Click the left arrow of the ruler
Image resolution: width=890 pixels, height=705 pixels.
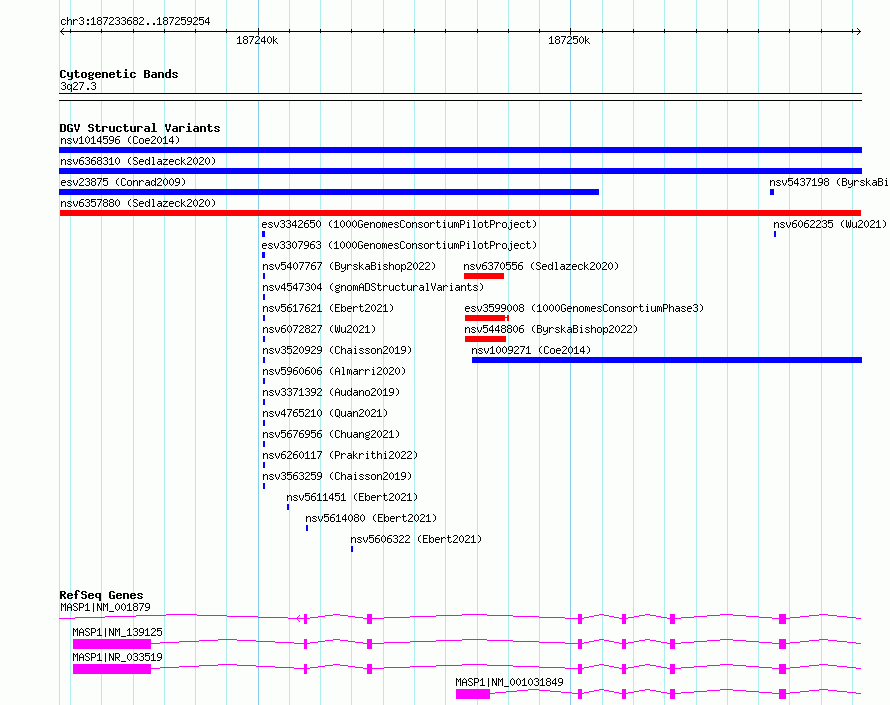coord(62,31)
